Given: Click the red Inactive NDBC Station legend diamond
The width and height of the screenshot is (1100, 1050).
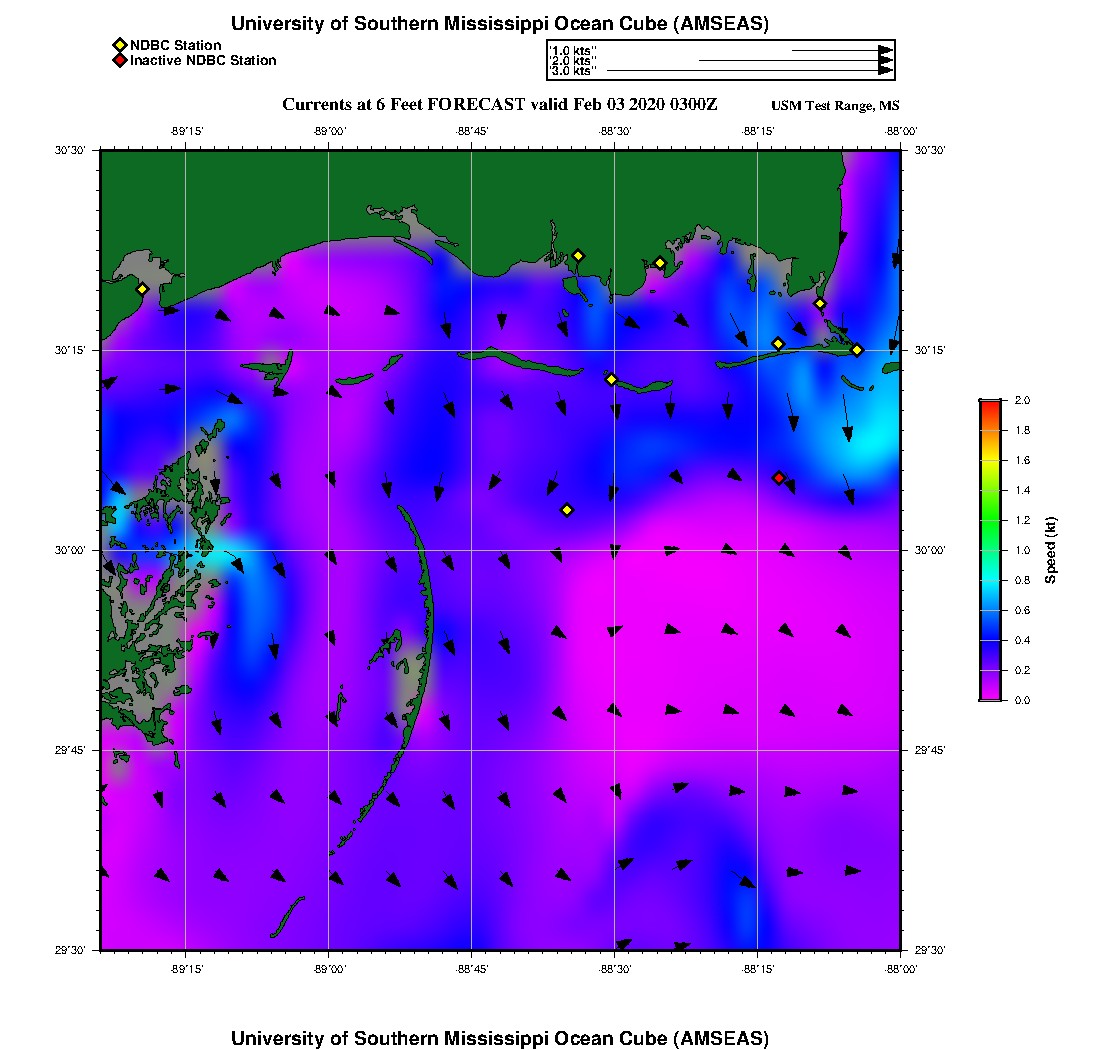Looking at the screenshot, I should [119, 61].
